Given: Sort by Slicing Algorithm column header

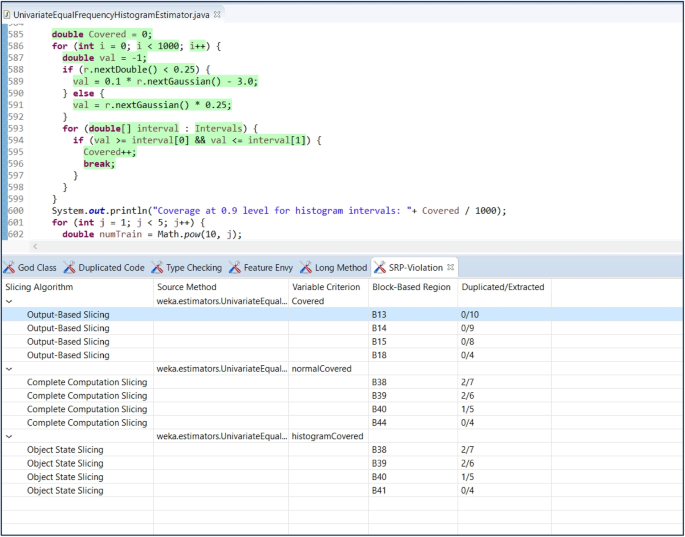Looking at the screenshot, I should tap(40, 287).
